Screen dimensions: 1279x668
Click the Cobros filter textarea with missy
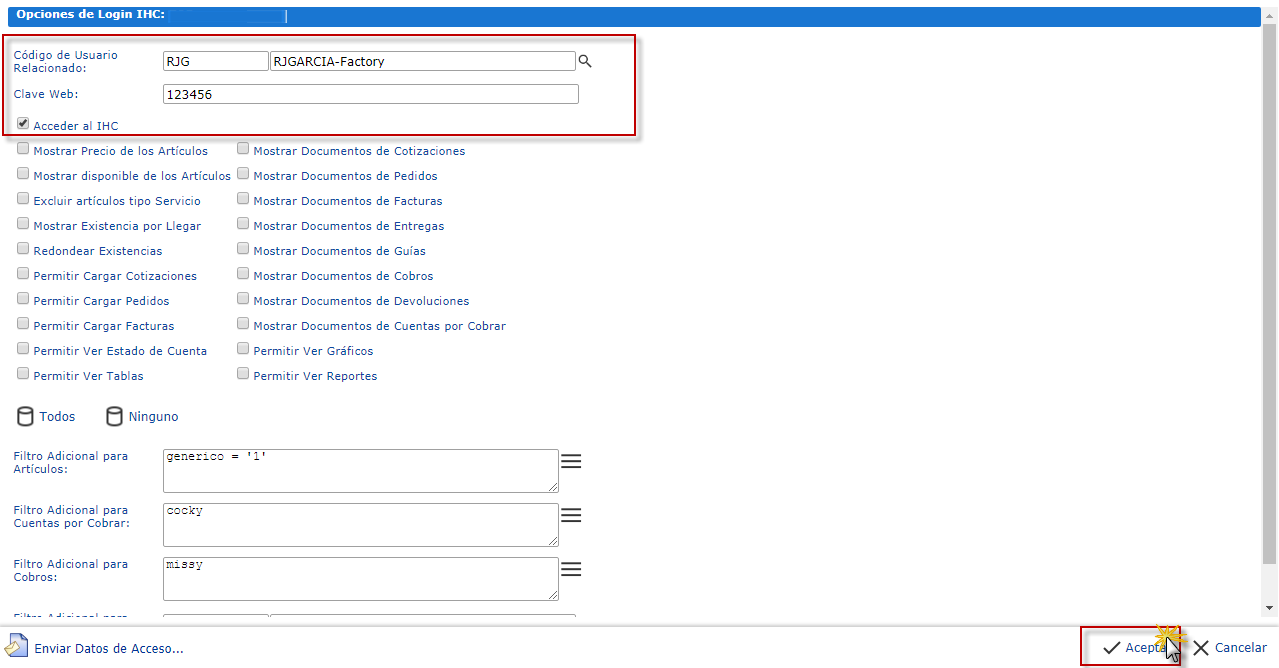coord(361,579)
